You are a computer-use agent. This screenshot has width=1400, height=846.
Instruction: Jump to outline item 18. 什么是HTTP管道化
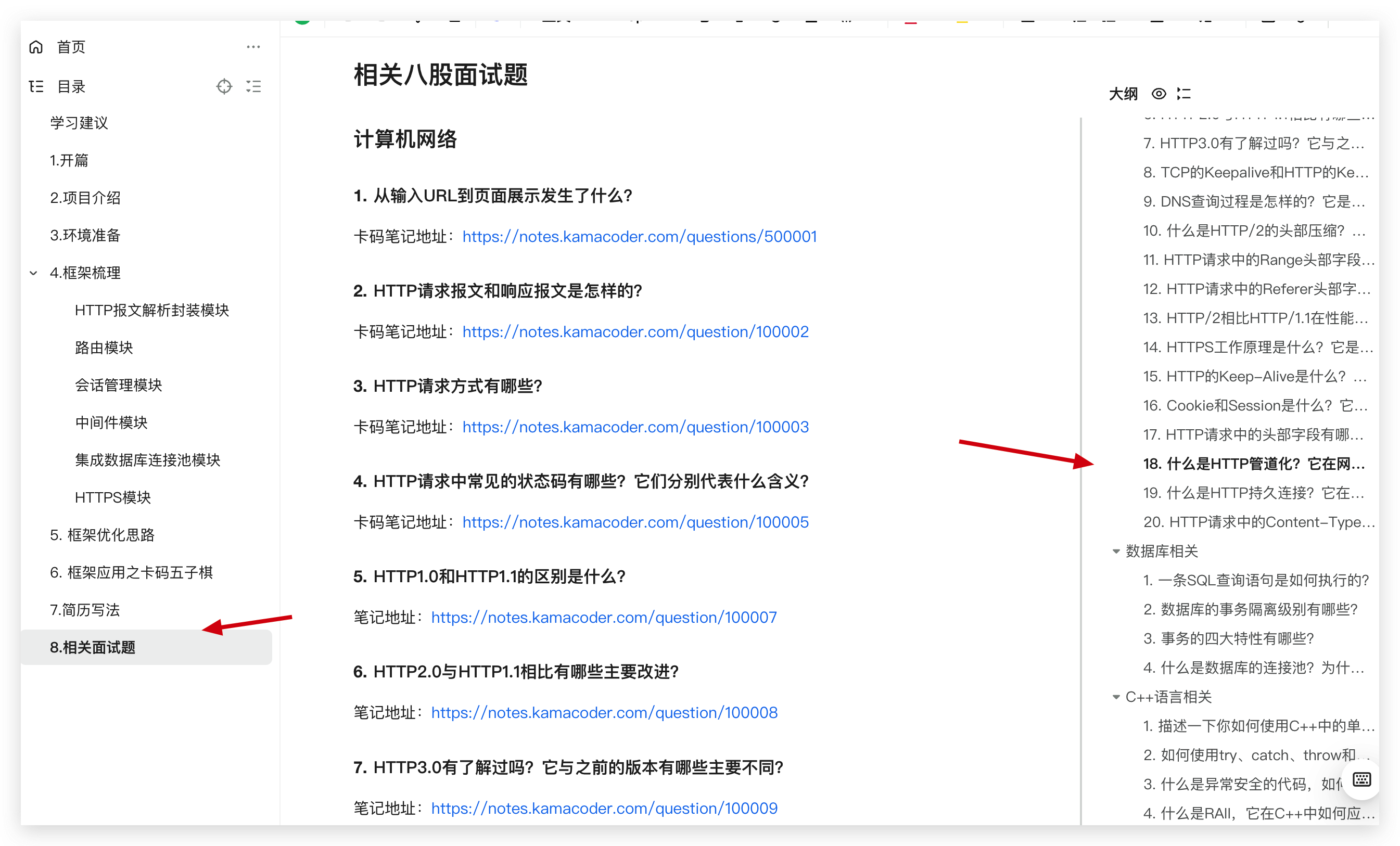click(x=1254, y=464)
